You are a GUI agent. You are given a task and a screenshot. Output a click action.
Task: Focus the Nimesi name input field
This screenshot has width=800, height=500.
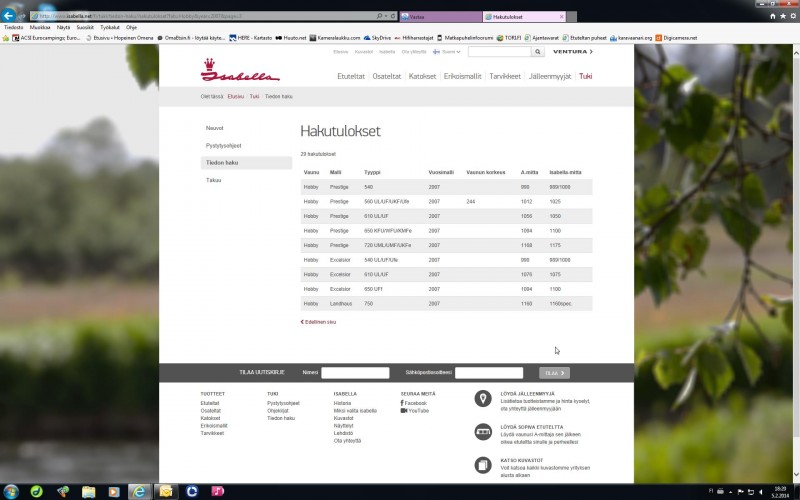355,373
